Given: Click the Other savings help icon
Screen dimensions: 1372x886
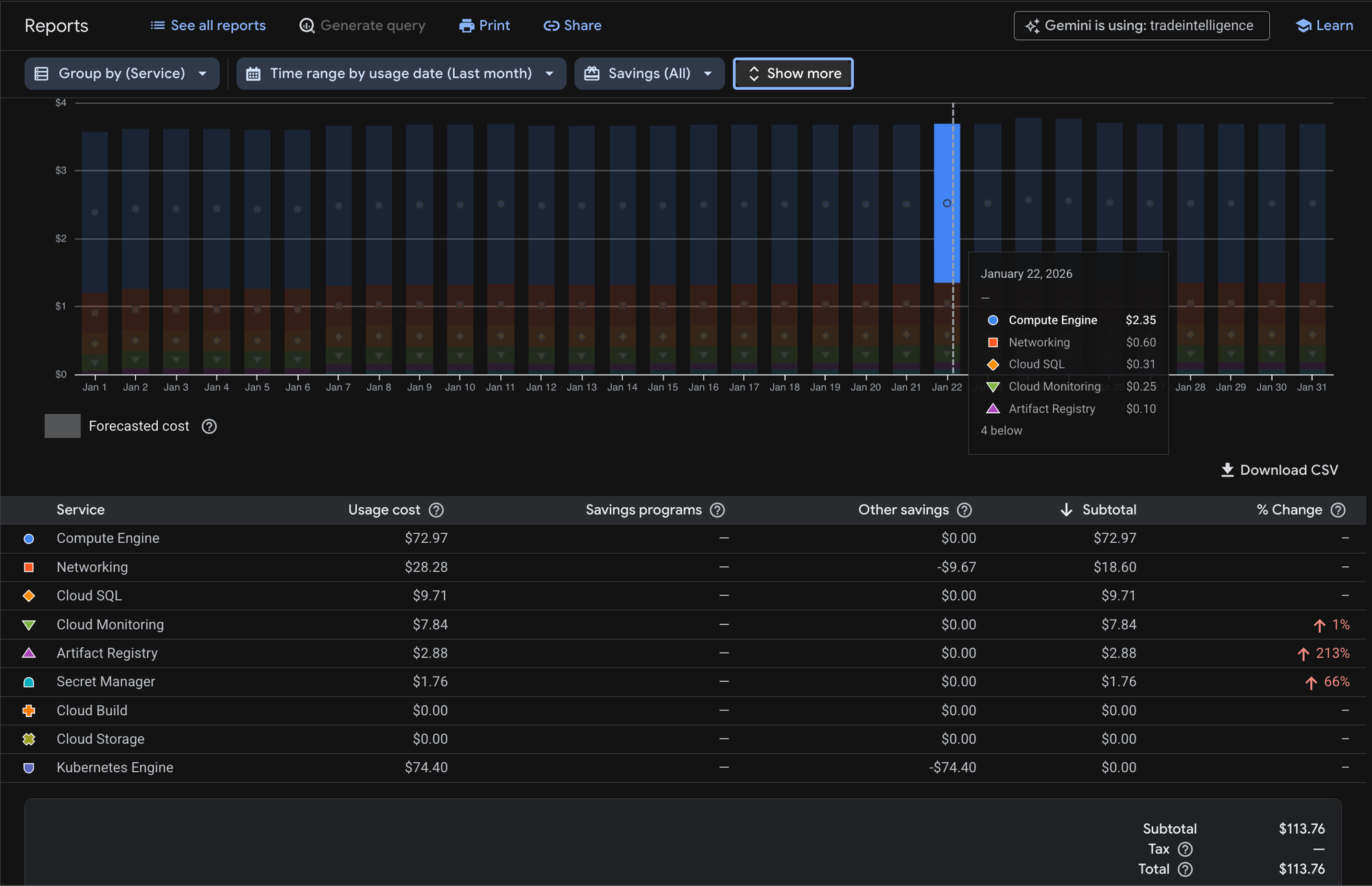Looking at the screenshot, I should tap(965, 510).
